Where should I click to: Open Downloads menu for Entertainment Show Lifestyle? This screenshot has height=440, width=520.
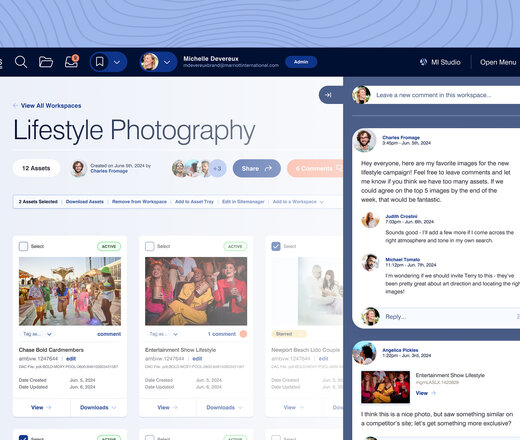coord(225,407)
